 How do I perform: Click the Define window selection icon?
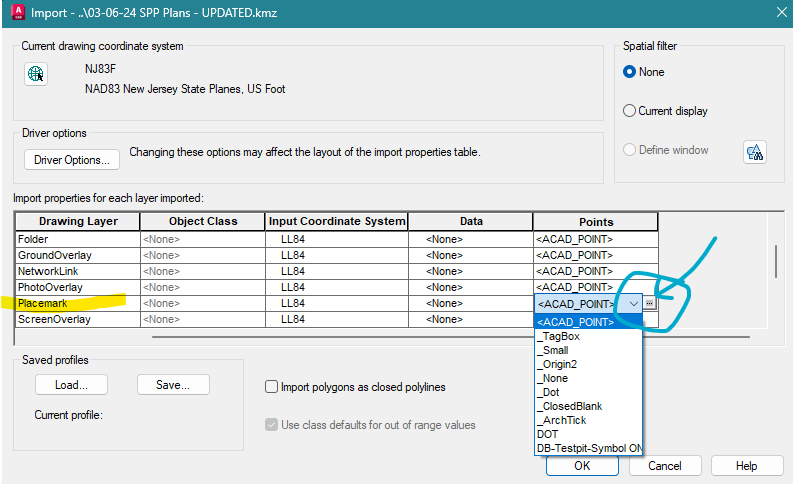pyautogui.click(x=755, y=152)
